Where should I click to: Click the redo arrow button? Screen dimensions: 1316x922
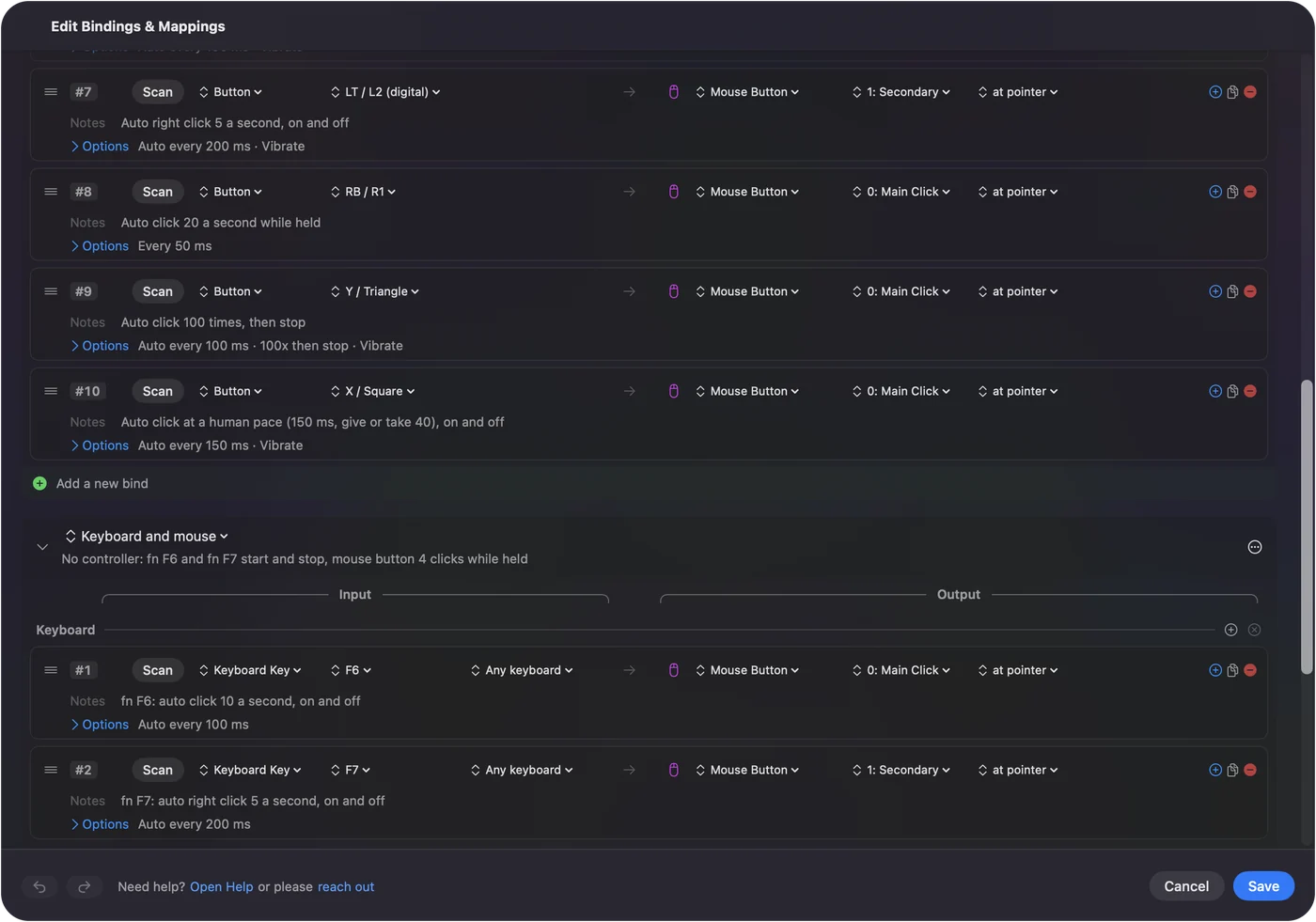point(84,886)
